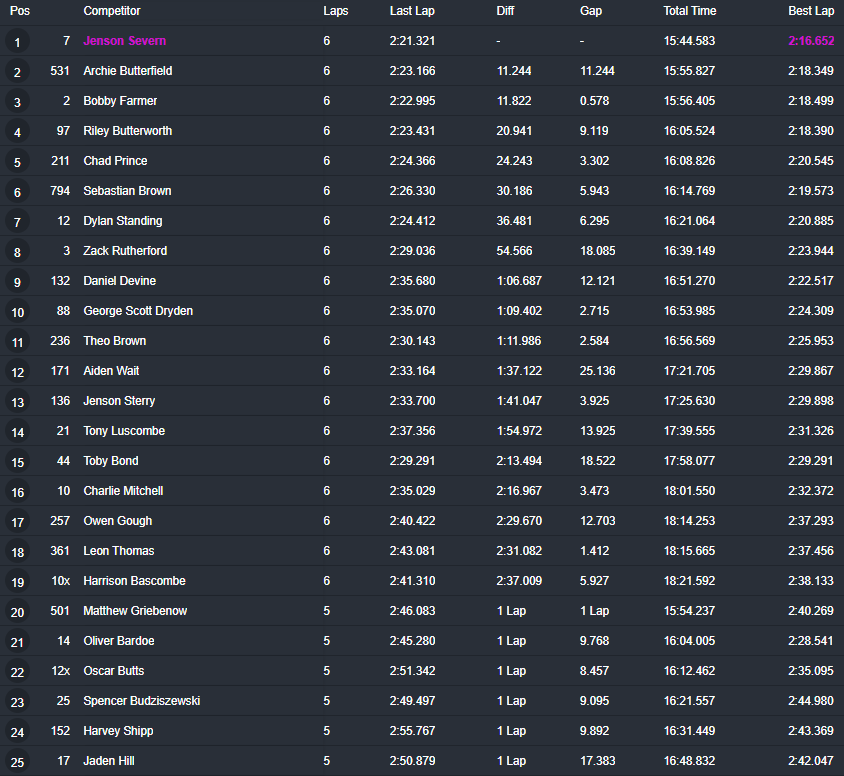Image resolution: width=844 pixels, height=776 pixels.
Task: Select George Scott Dryden's name
Action: point(138,311)
